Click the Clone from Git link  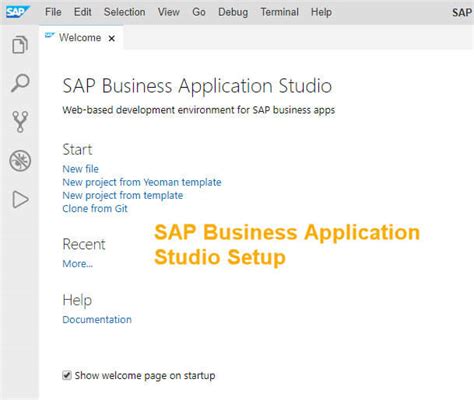95,209
